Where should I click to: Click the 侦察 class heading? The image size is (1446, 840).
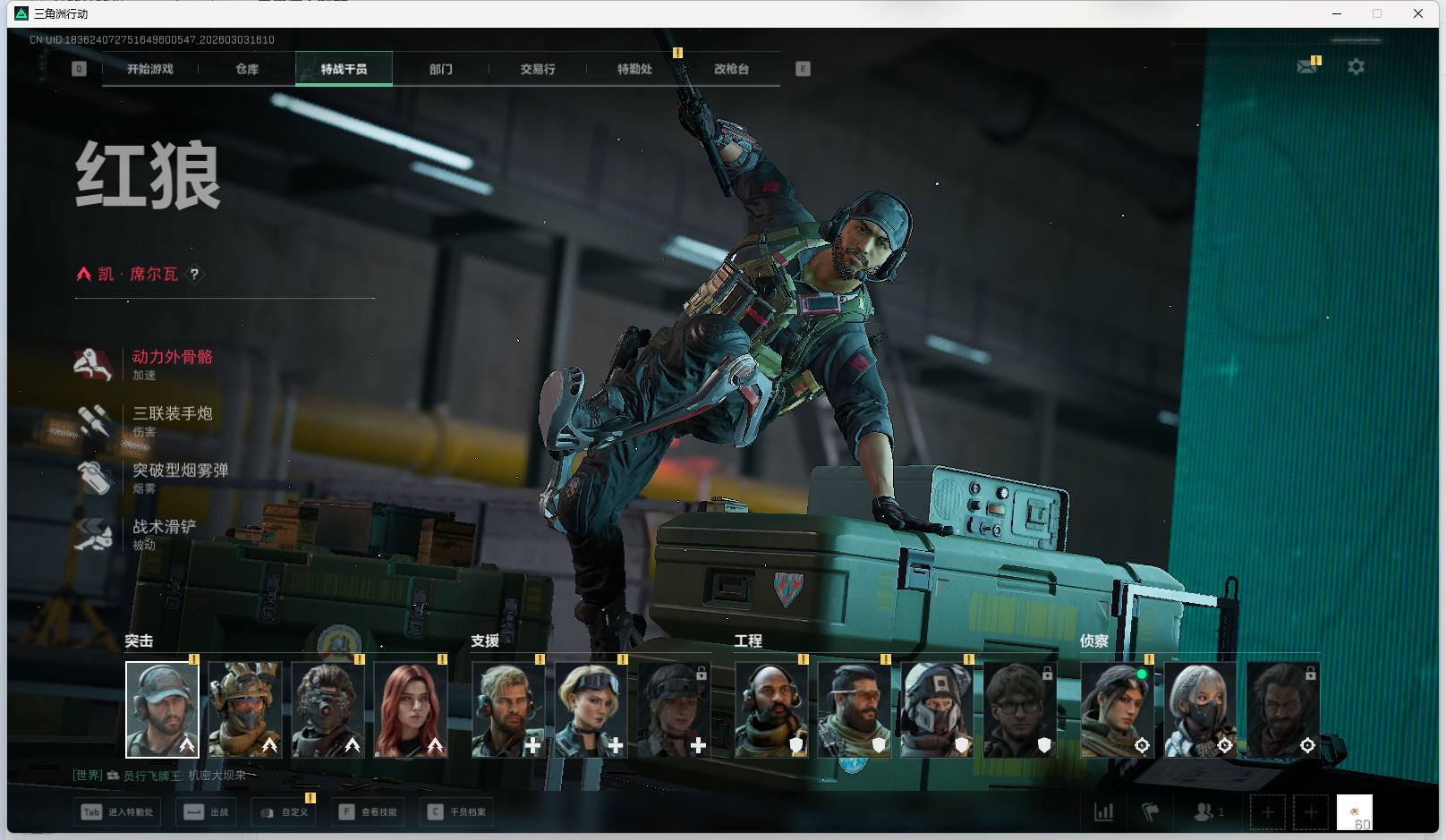tap(1094, 641)
